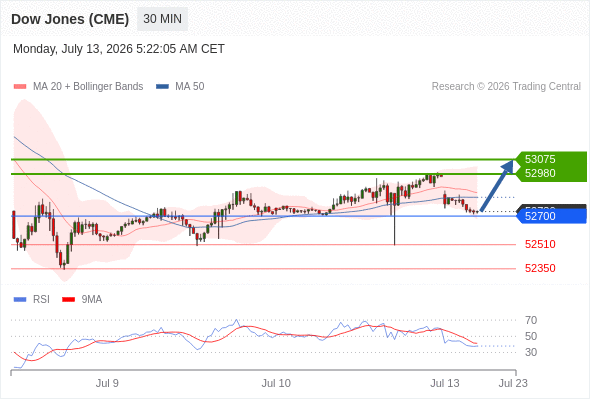Viewport: 590px width, 400px height.
Task: Click the RSI 30 level label
Action: click(531, 352)
